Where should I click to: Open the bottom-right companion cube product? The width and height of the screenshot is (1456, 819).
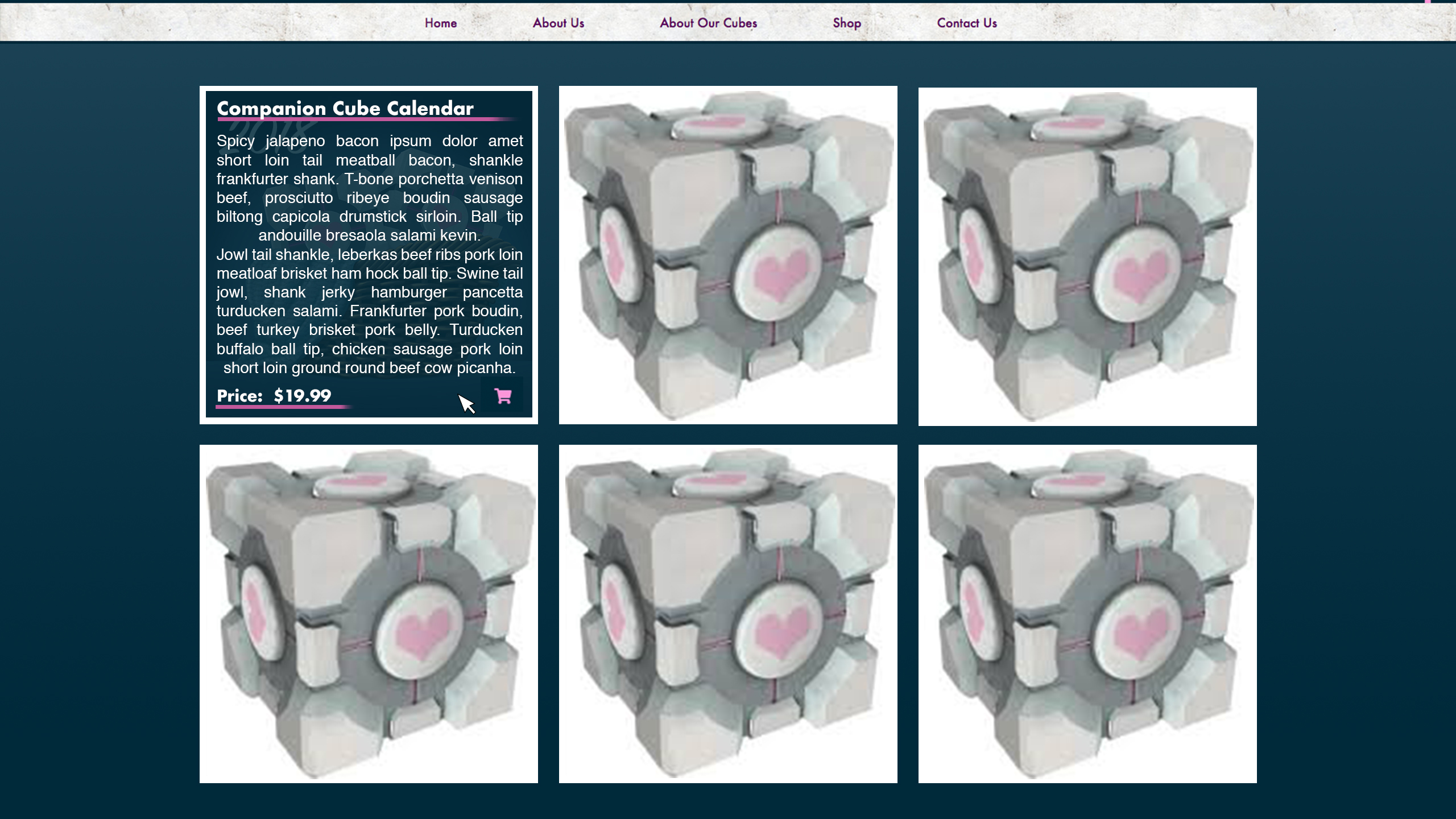(1087, 614)
